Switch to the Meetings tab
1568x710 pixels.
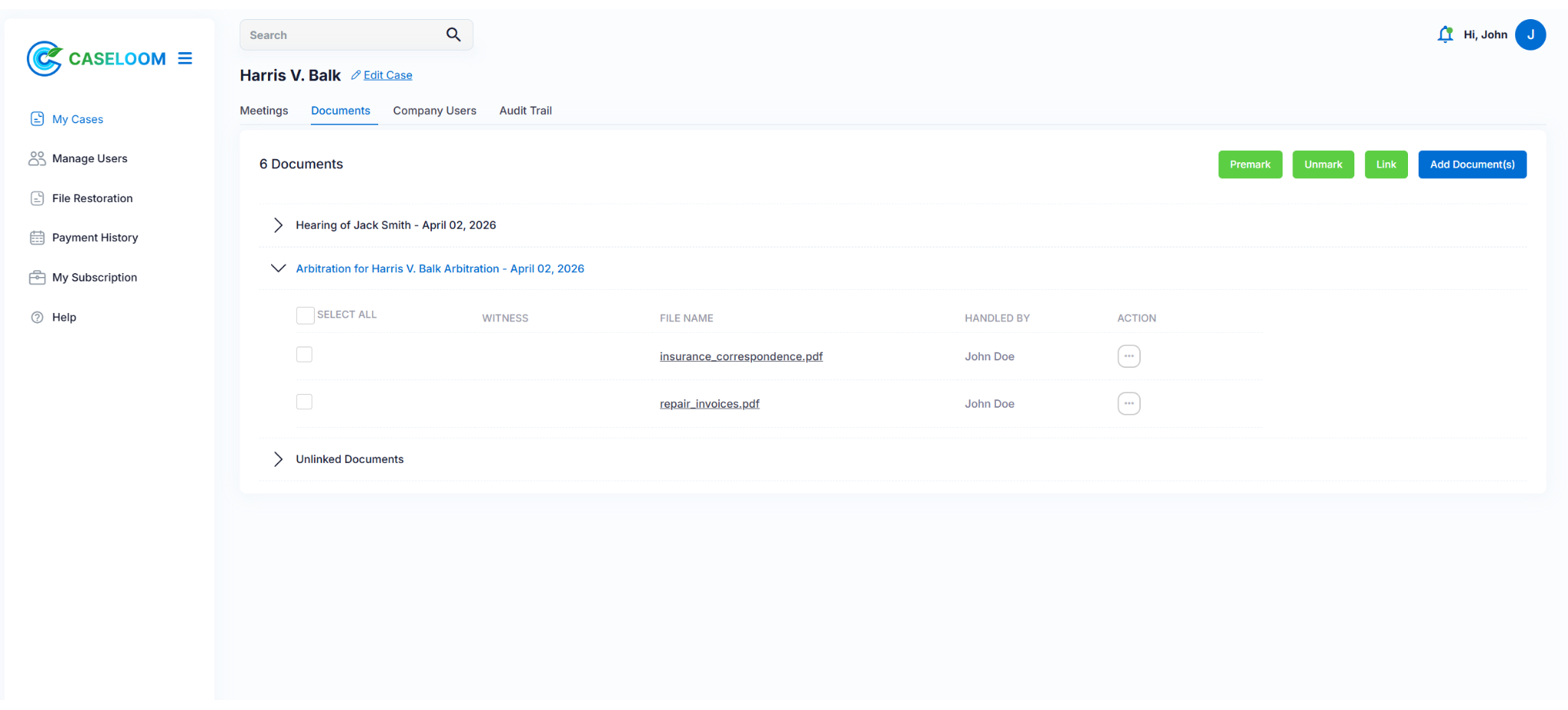263,110
